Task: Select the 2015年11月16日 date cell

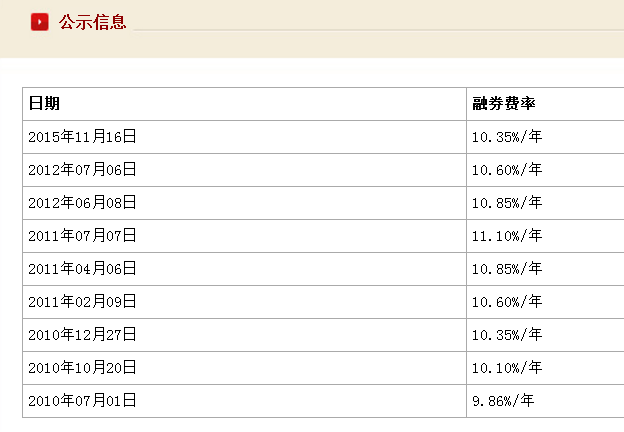Action: point(82,137)
